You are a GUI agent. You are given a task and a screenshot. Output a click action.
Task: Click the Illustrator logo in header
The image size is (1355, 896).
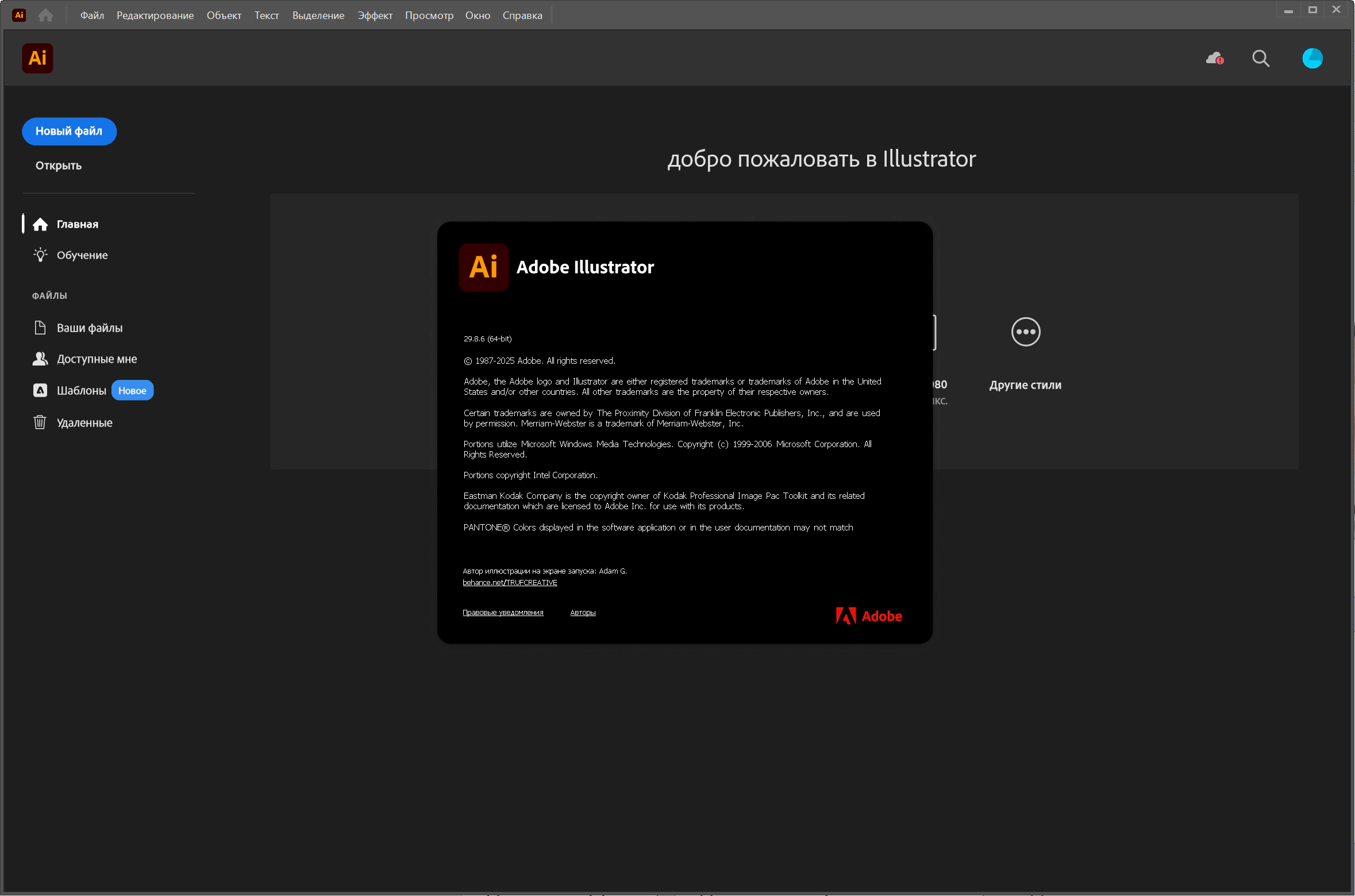click(x=37, y=58)
